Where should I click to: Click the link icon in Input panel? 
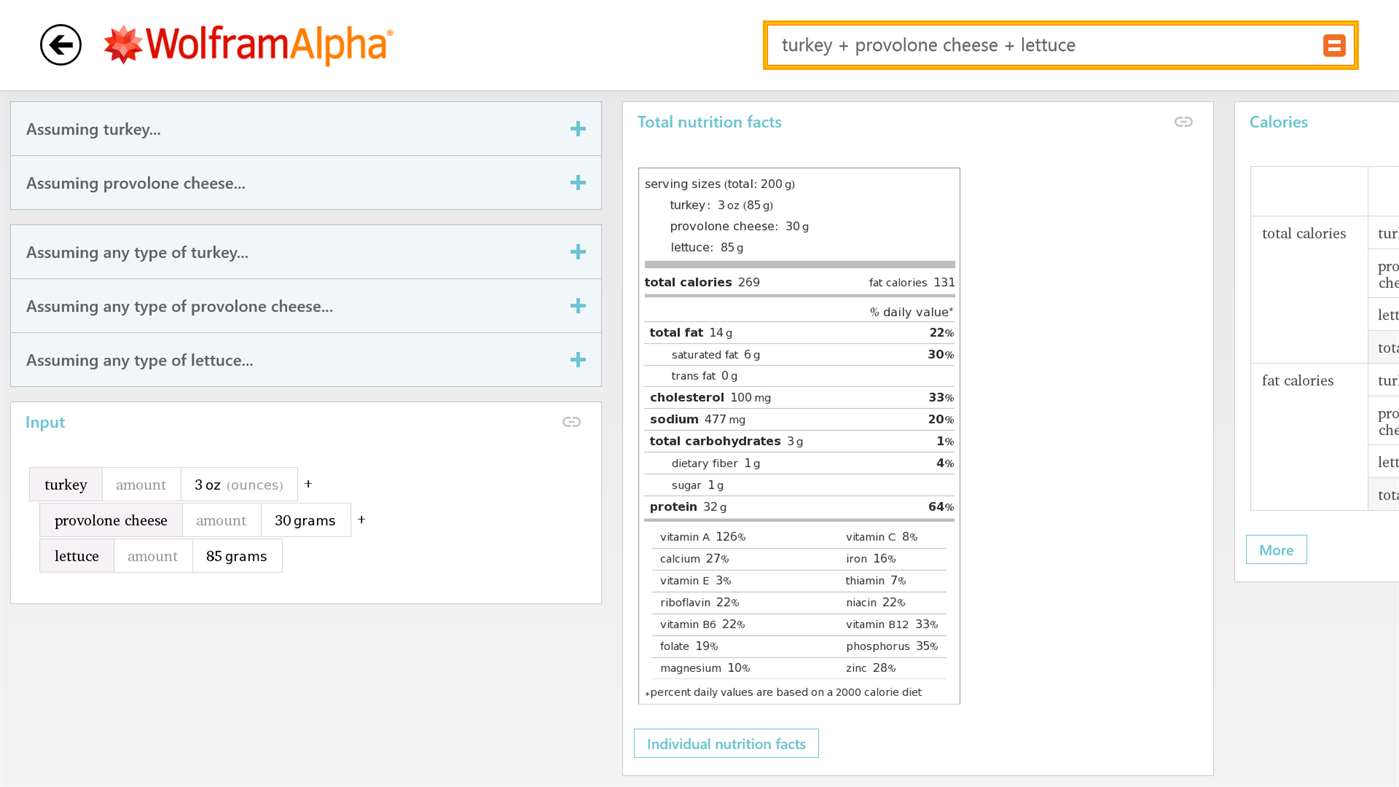(x=571, y=422)
